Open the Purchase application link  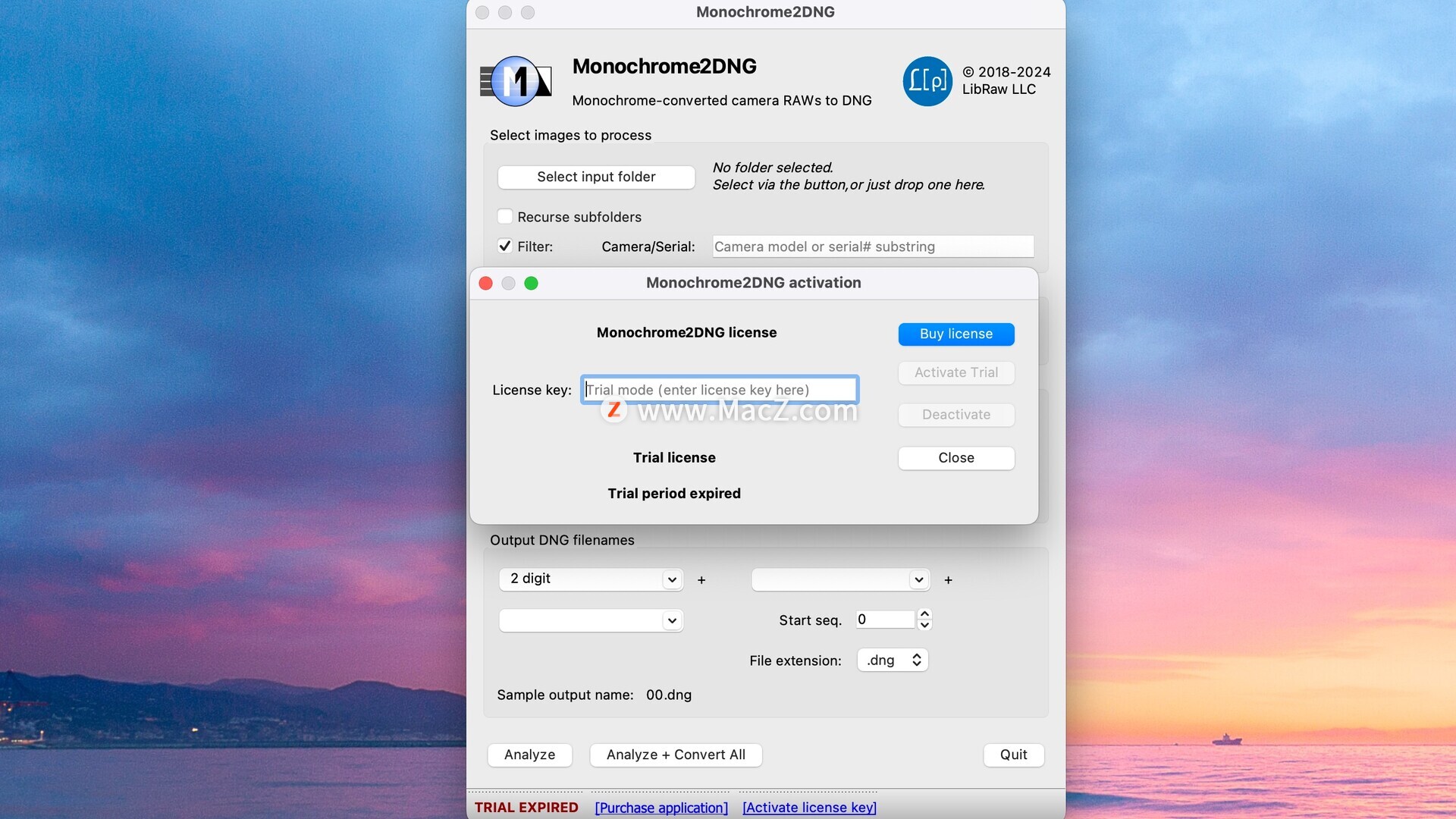[x=661, y=808]
